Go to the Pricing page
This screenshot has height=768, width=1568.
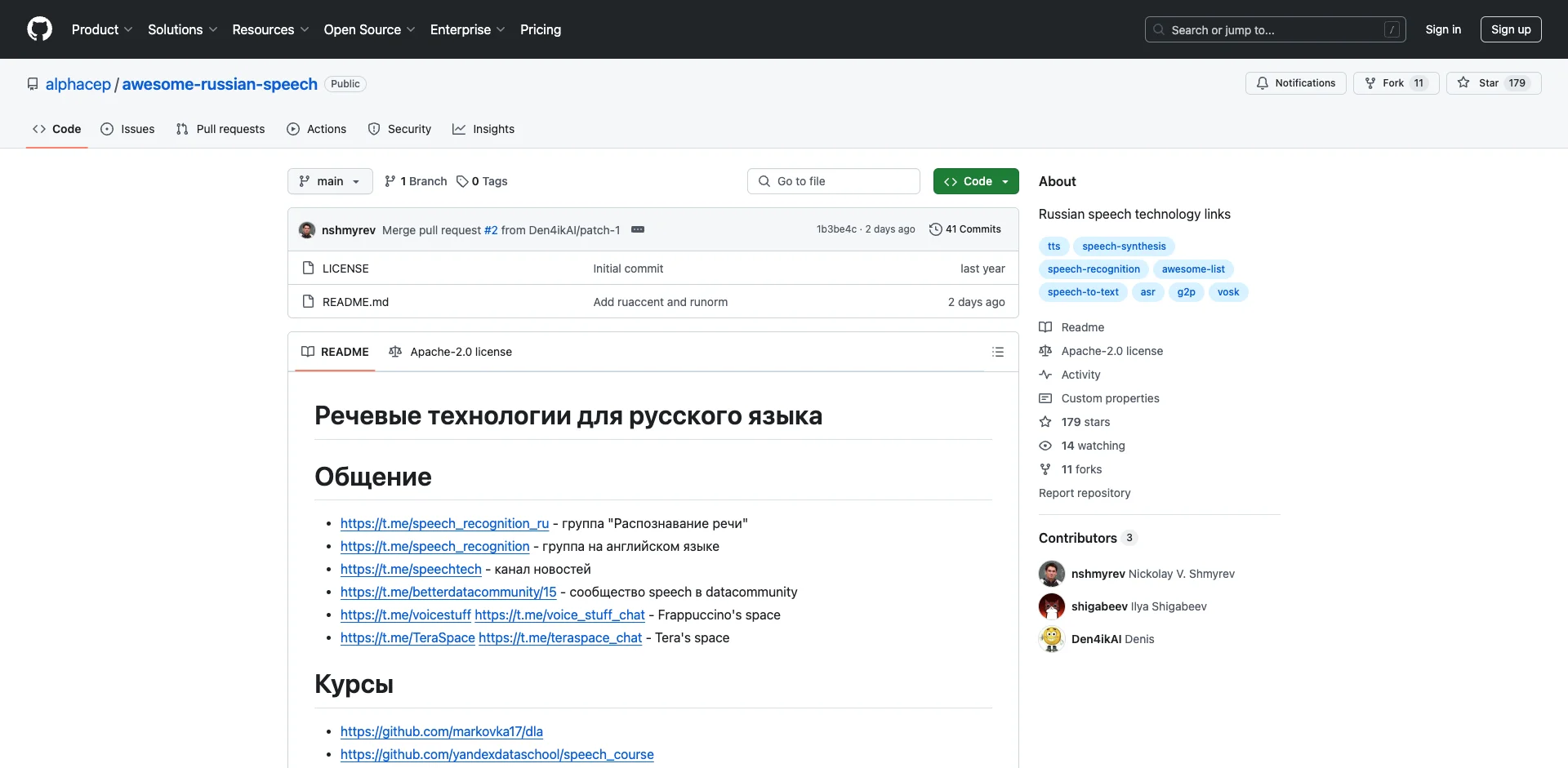point(541,29)
